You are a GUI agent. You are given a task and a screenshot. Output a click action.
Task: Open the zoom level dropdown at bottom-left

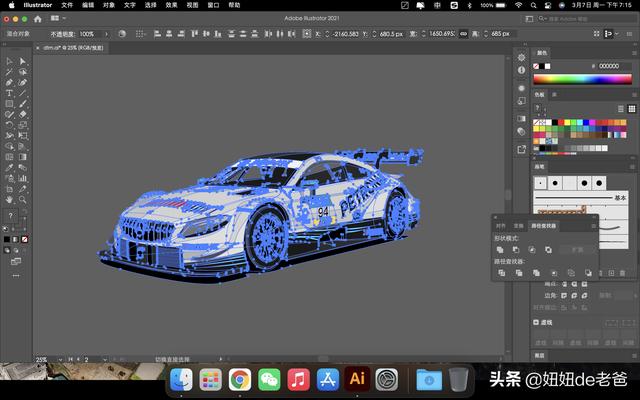pyautogui.click(x=59, y=359)
